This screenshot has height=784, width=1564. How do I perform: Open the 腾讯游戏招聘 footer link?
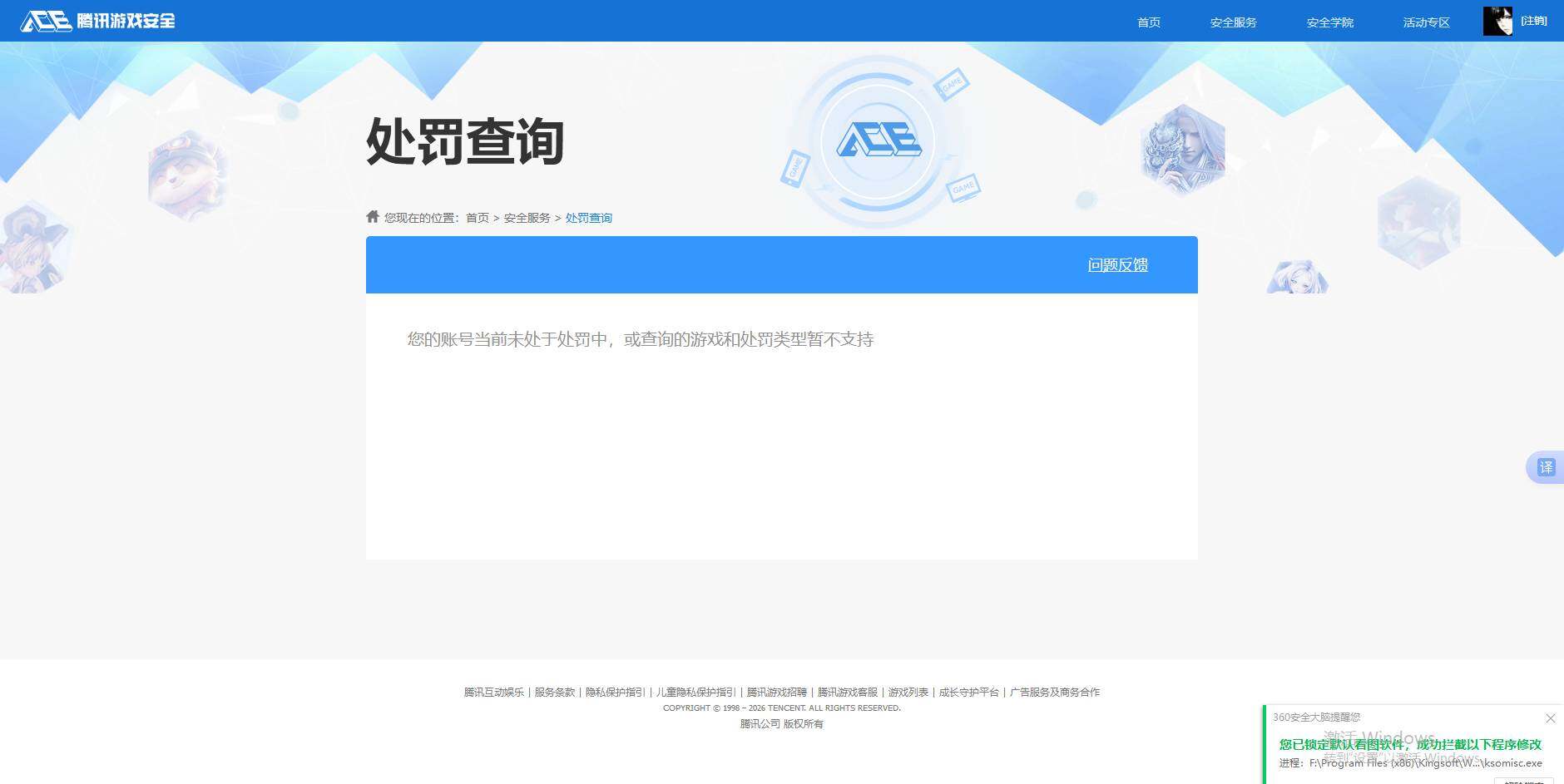(x=777, y=692)
